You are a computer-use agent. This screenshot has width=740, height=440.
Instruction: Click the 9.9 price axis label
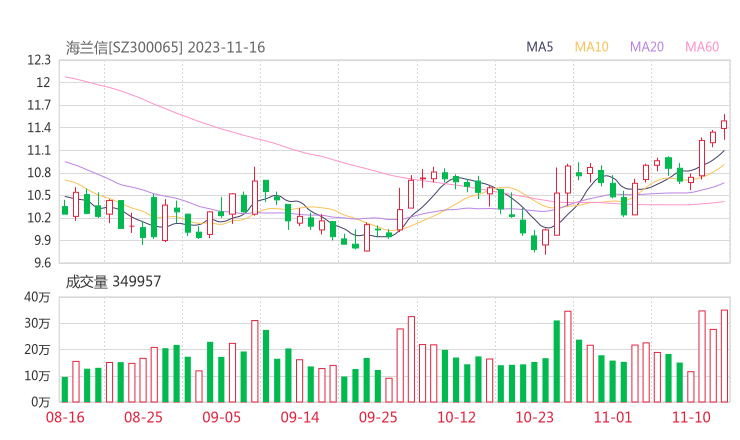[42, 241]
